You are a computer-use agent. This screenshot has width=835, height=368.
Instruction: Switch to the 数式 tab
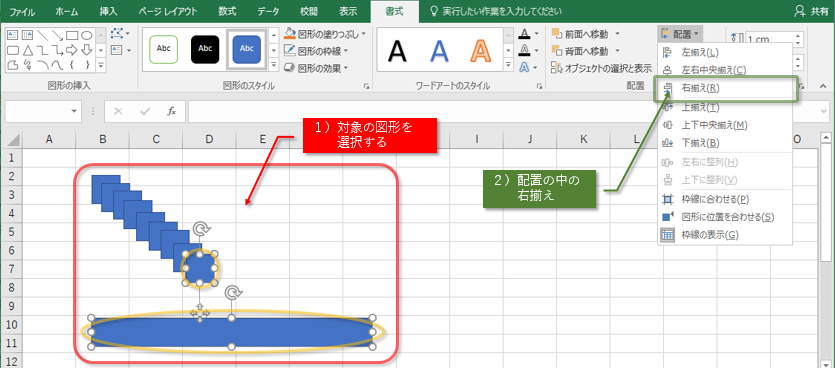coord(227,11)
